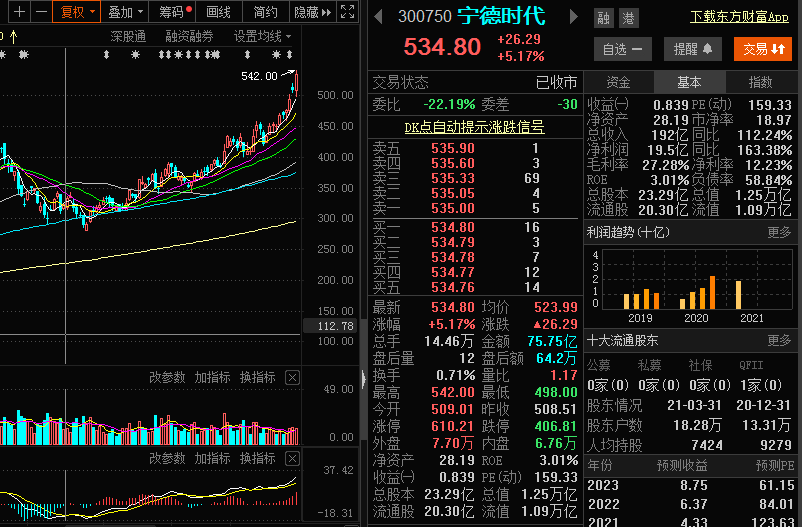The height and width of the screenshot is (527, 802).
Task: Click 加指标 in volume indicator panel
Action: tap(212, 378)
